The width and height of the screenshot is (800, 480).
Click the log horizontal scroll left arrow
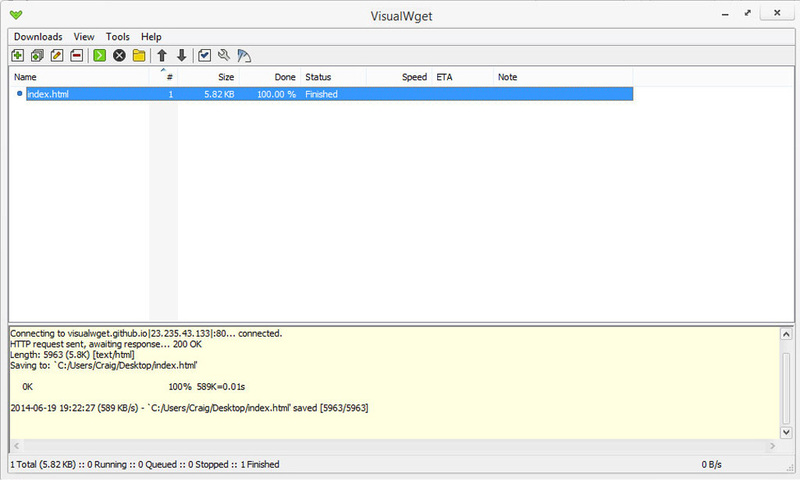16,446
